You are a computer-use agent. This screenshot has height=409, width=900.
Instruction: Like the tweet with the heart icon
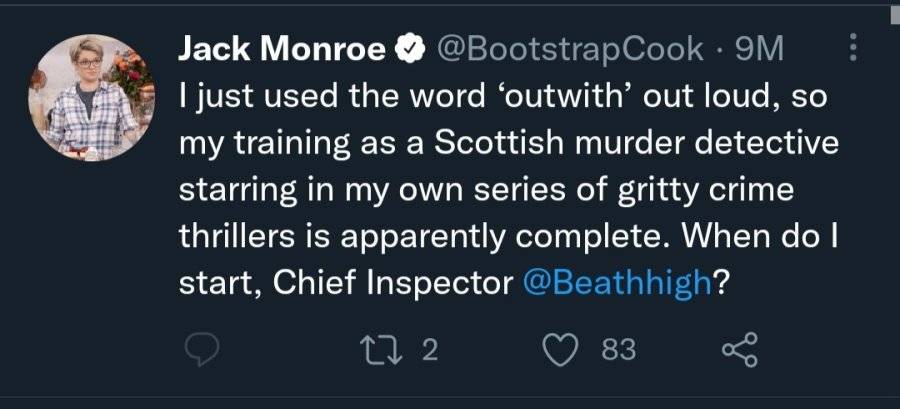[x=560, y=350]
